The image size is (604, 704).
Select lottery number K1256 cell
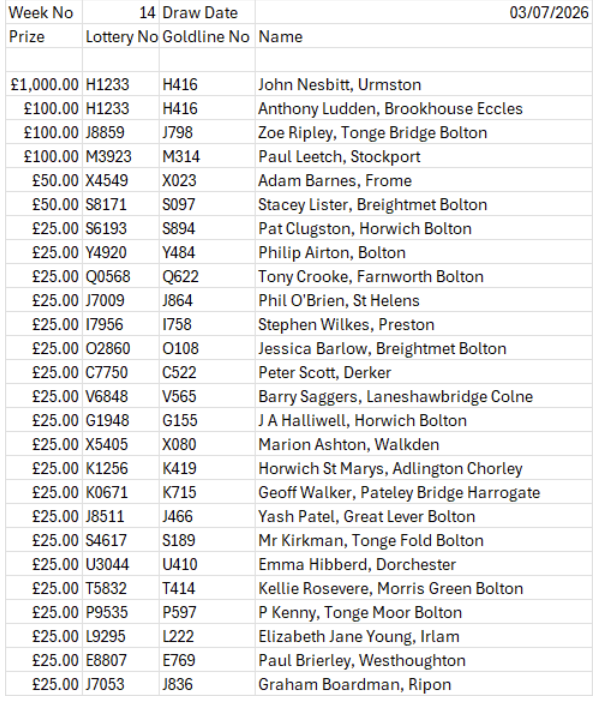[x=121, y=468]
